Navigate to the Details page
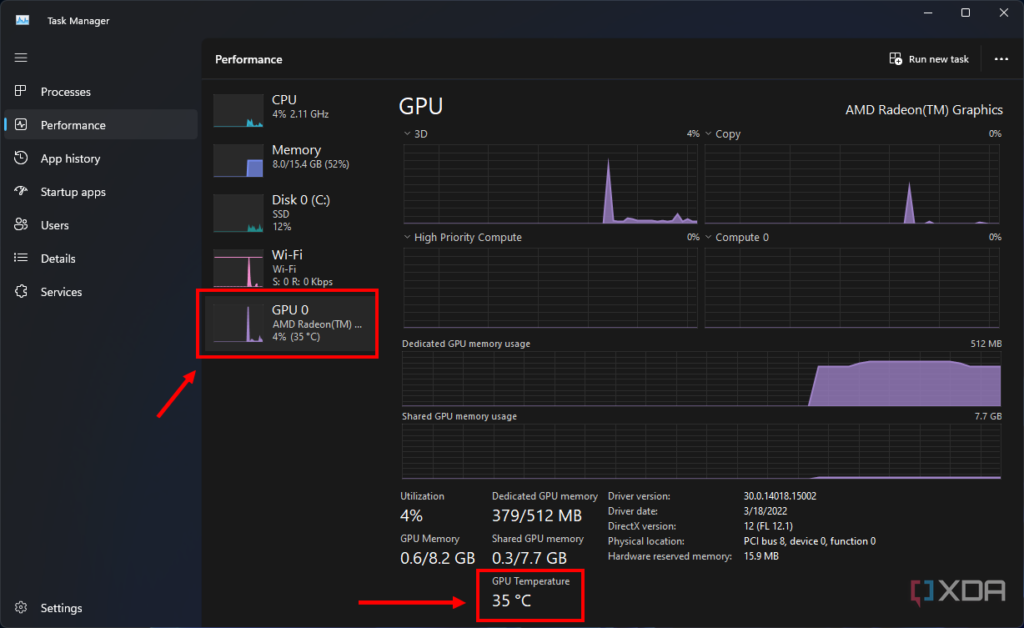Image resolution: width=1024 pixels, height=628 pixels. [58, 259]
